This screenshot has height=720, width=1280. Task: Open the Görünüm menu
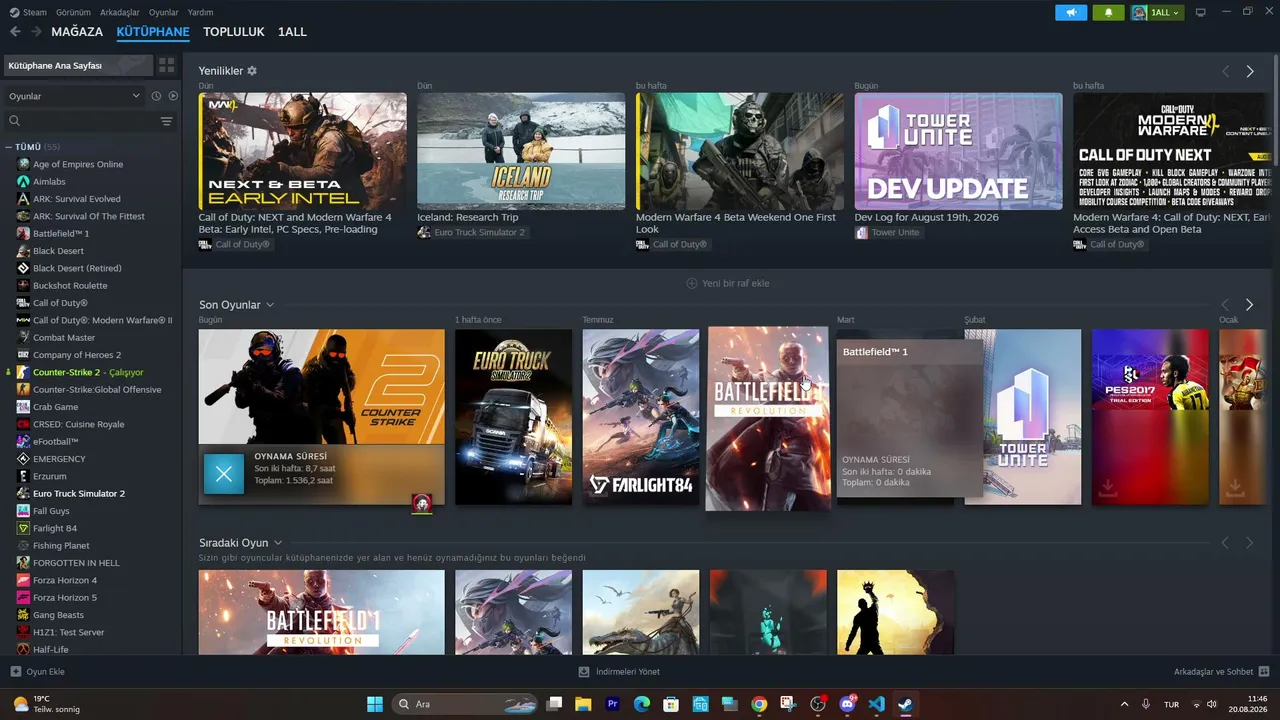73,13
